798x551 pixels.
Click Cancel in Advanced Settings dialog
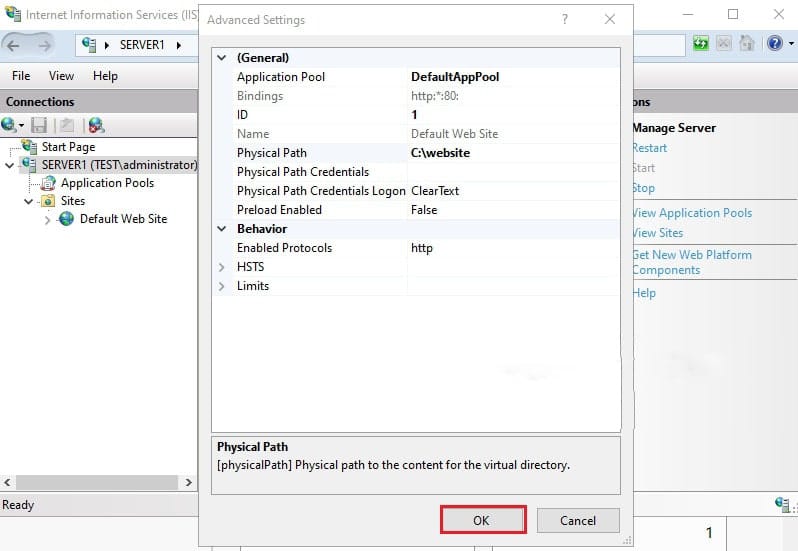click(x=578, y=520)
